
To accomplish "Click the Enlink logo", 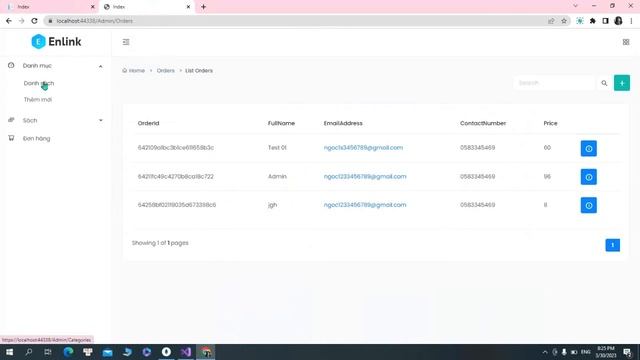I will pyautogui.click(x=56, y=42).
